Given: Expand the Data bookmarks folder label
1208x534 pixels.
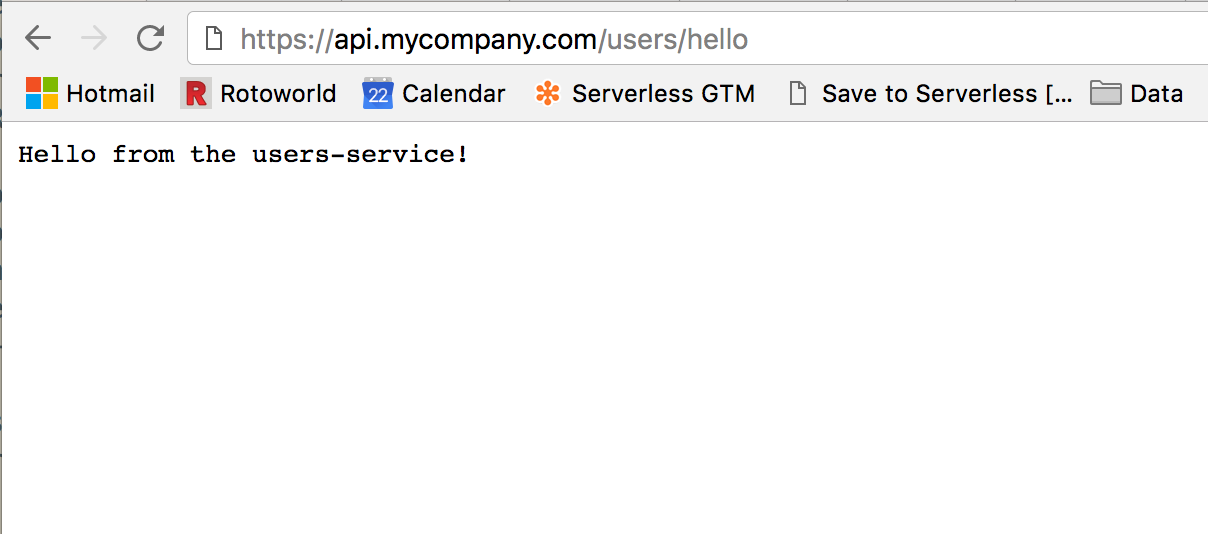Looking at the screenshot, I should tap(1156, 94).
